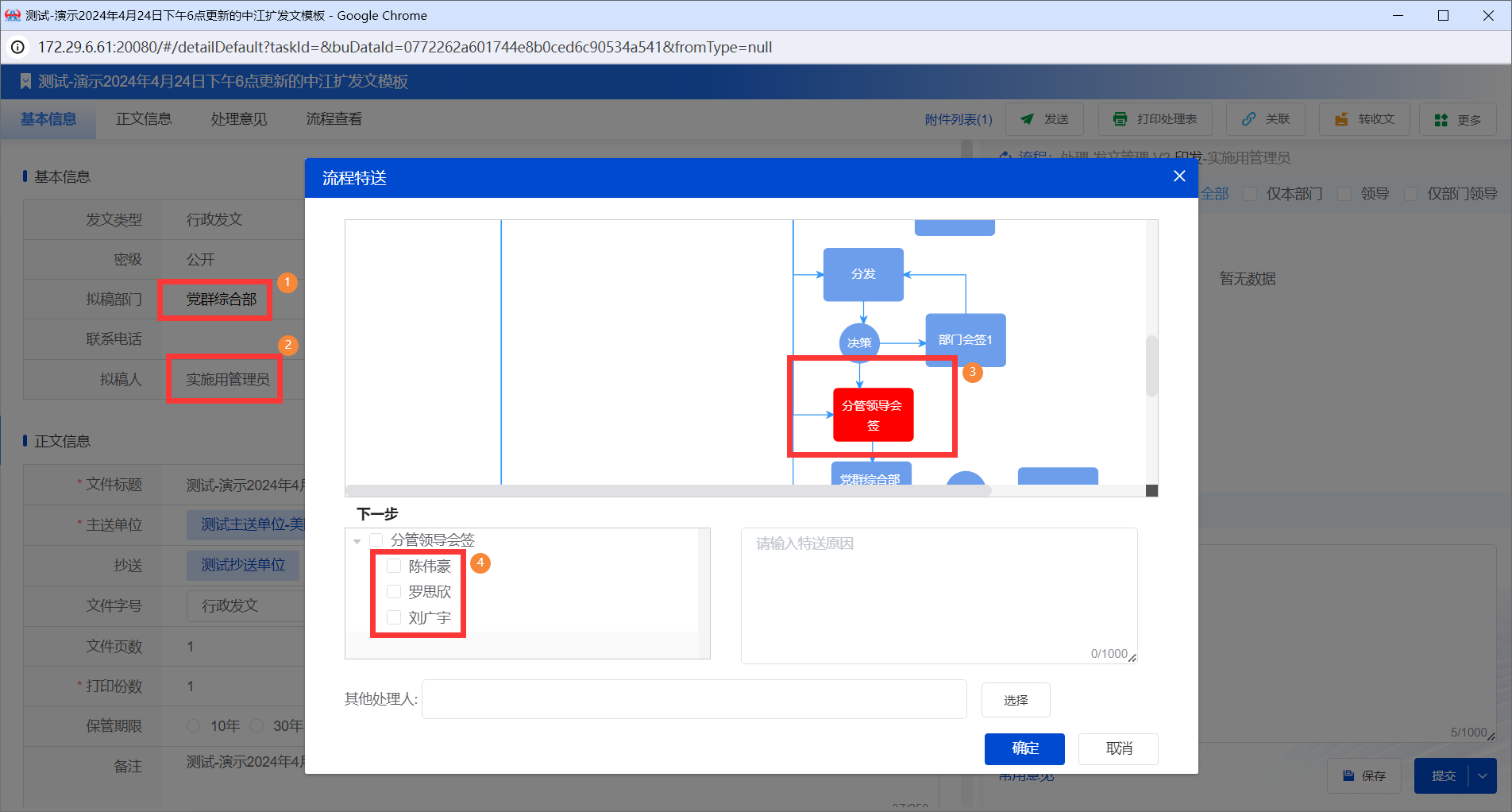Screen dimensions: 1512x812
Task: Close the 流程特送 dialog with X
Action: (x=1179, y=176)
